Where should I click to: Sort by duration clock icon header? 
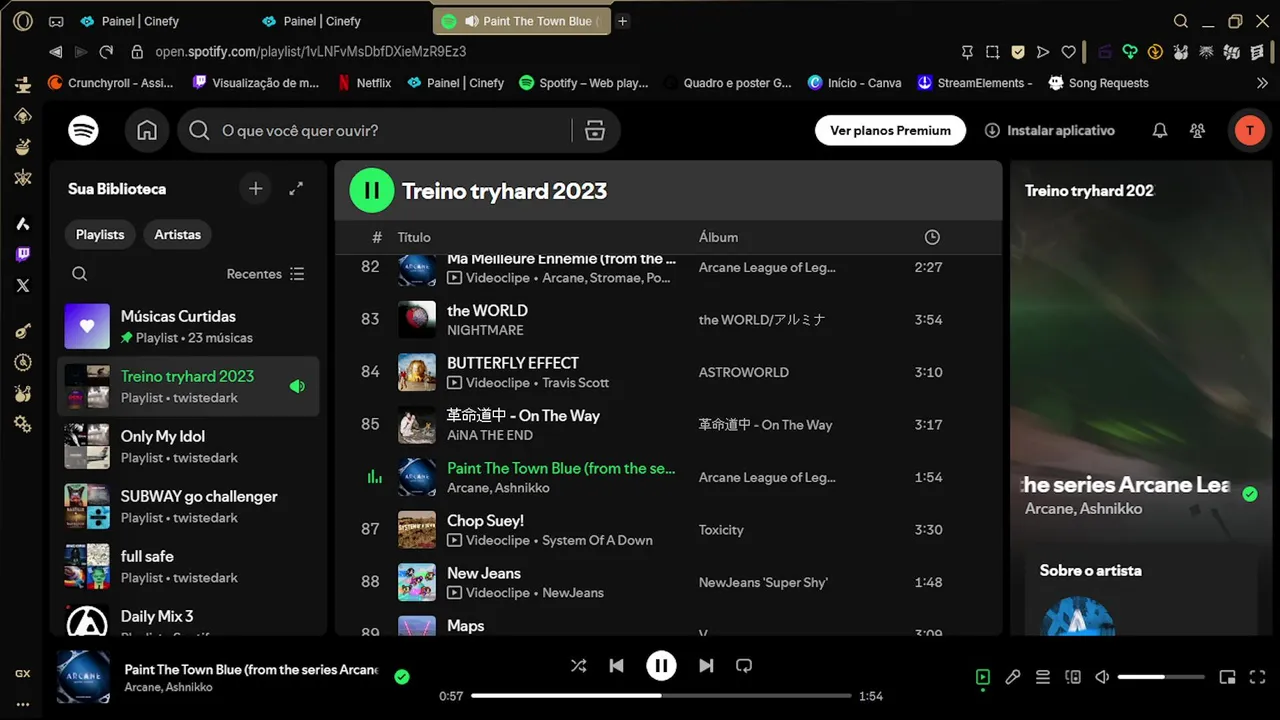point(932,237)
